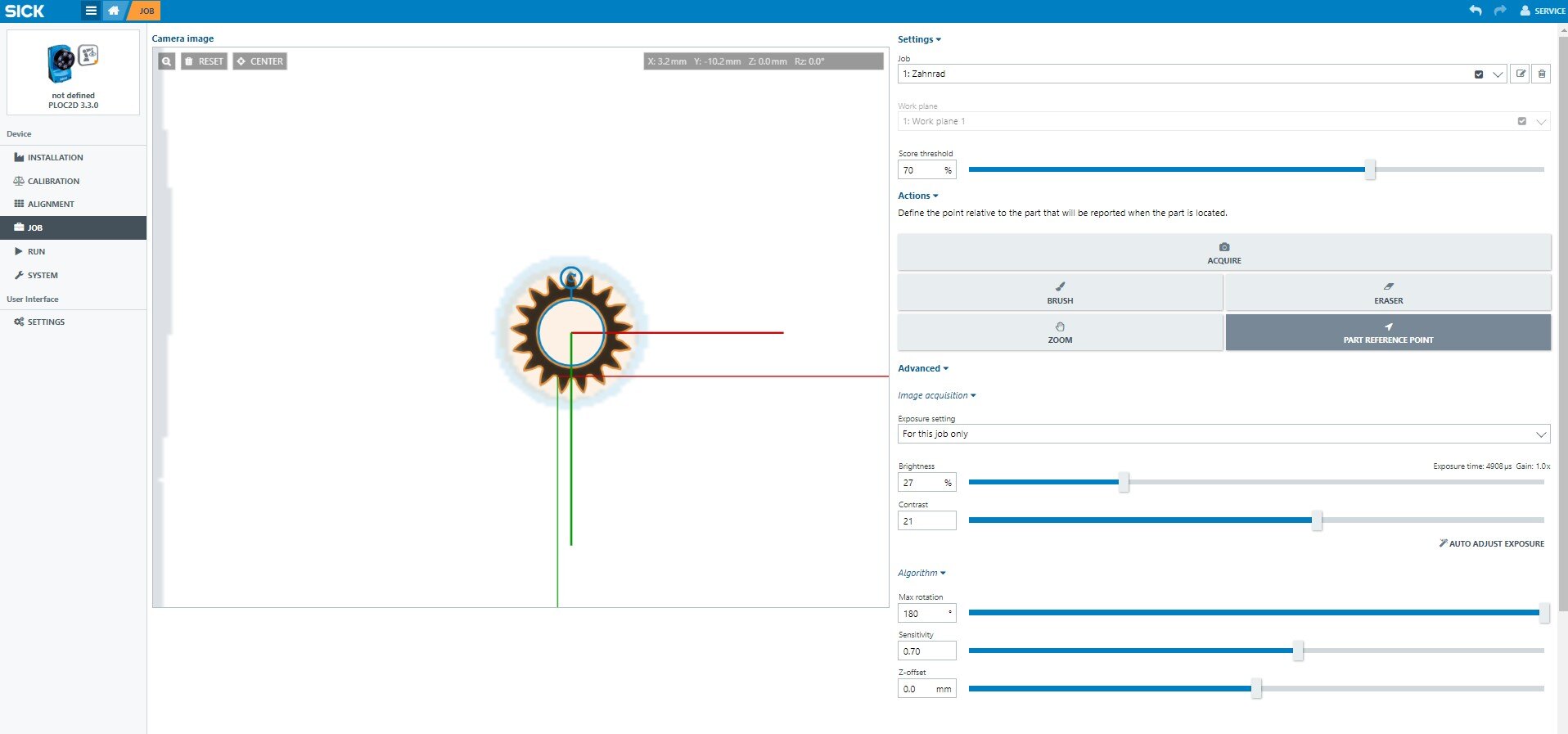Activate the Zoom action tool
The width and height of the screenshot is (1568, 734).
pos(1060,332)
